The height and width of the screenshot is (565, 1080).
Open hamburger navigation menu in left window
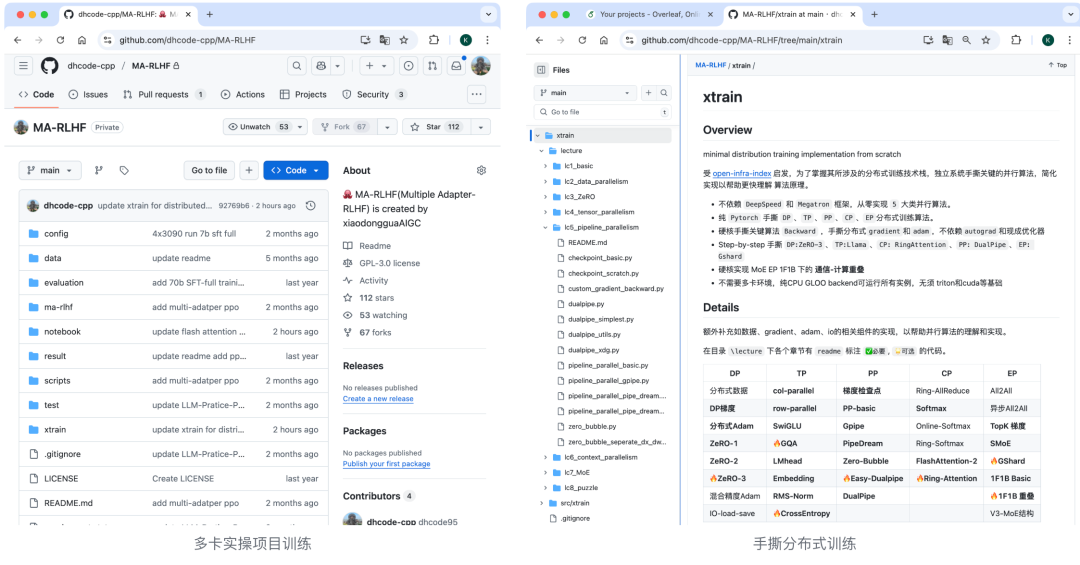point(23,65)
